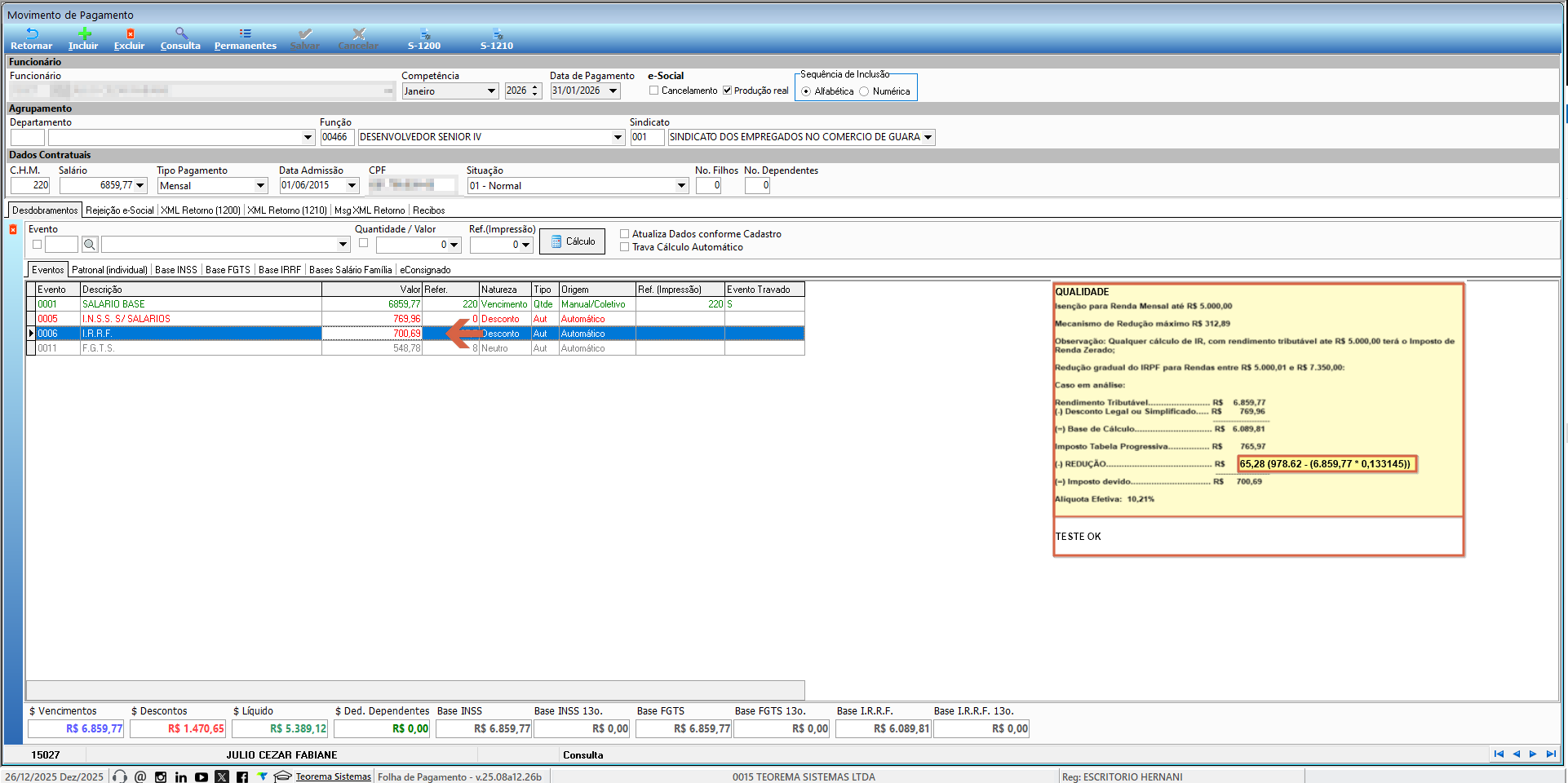Screen dimensions: 1568x783
Task: Click the S-1200 eSocial icon
Action: pyautogui.click(x=424, y=34)
